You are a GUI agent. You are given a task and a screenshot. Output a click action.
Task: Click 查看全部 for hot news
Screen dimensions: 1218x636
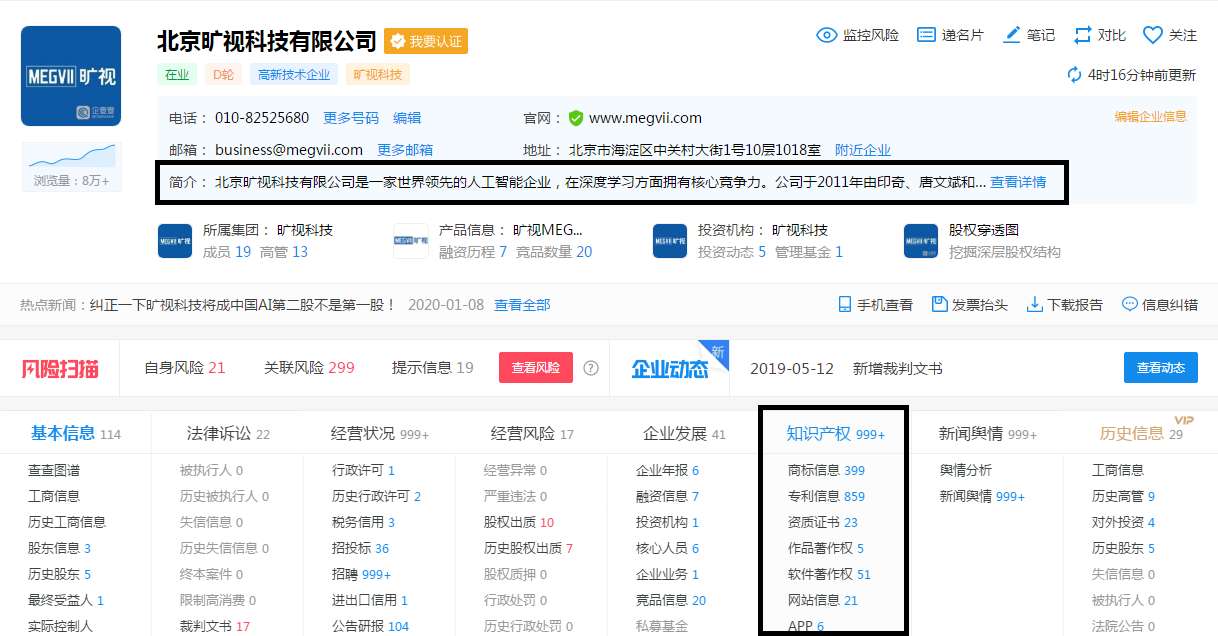point(522,305)
